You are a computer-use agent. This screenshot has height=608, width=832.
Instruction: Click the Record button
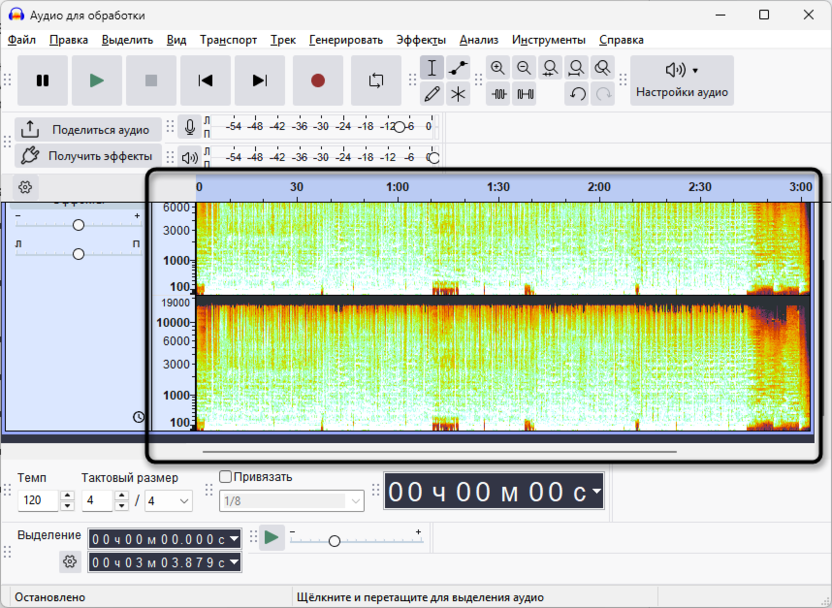pyautogui.click(x=318, y=81)
